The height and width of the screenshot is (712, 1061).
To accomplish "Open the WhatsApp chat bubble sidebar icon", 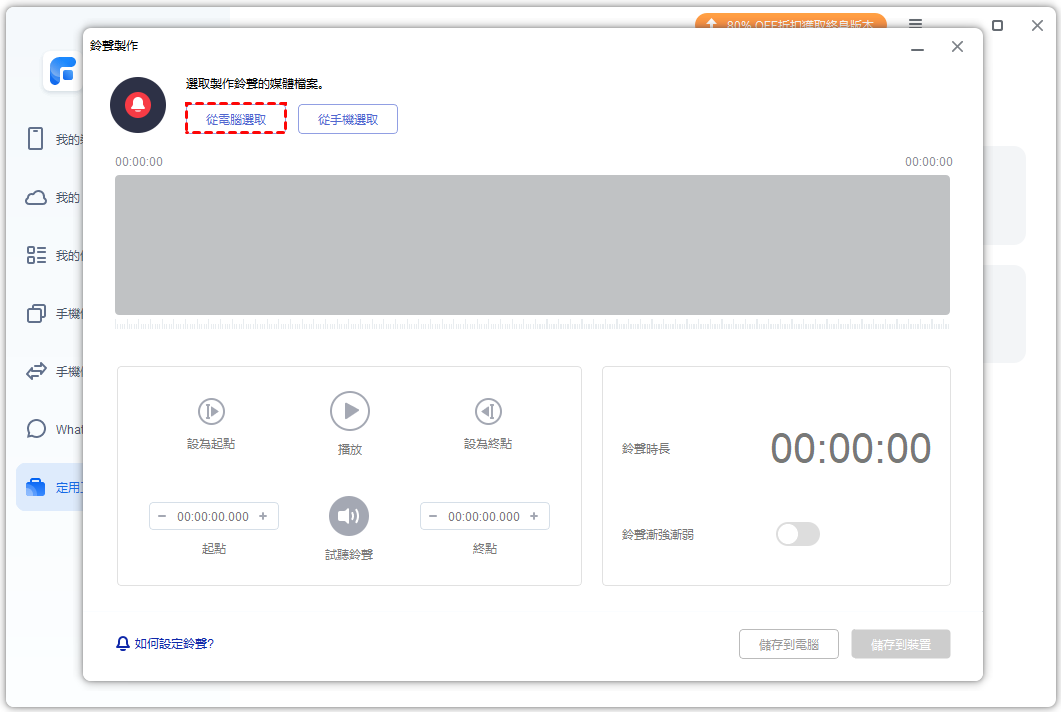I will point(37,429).
